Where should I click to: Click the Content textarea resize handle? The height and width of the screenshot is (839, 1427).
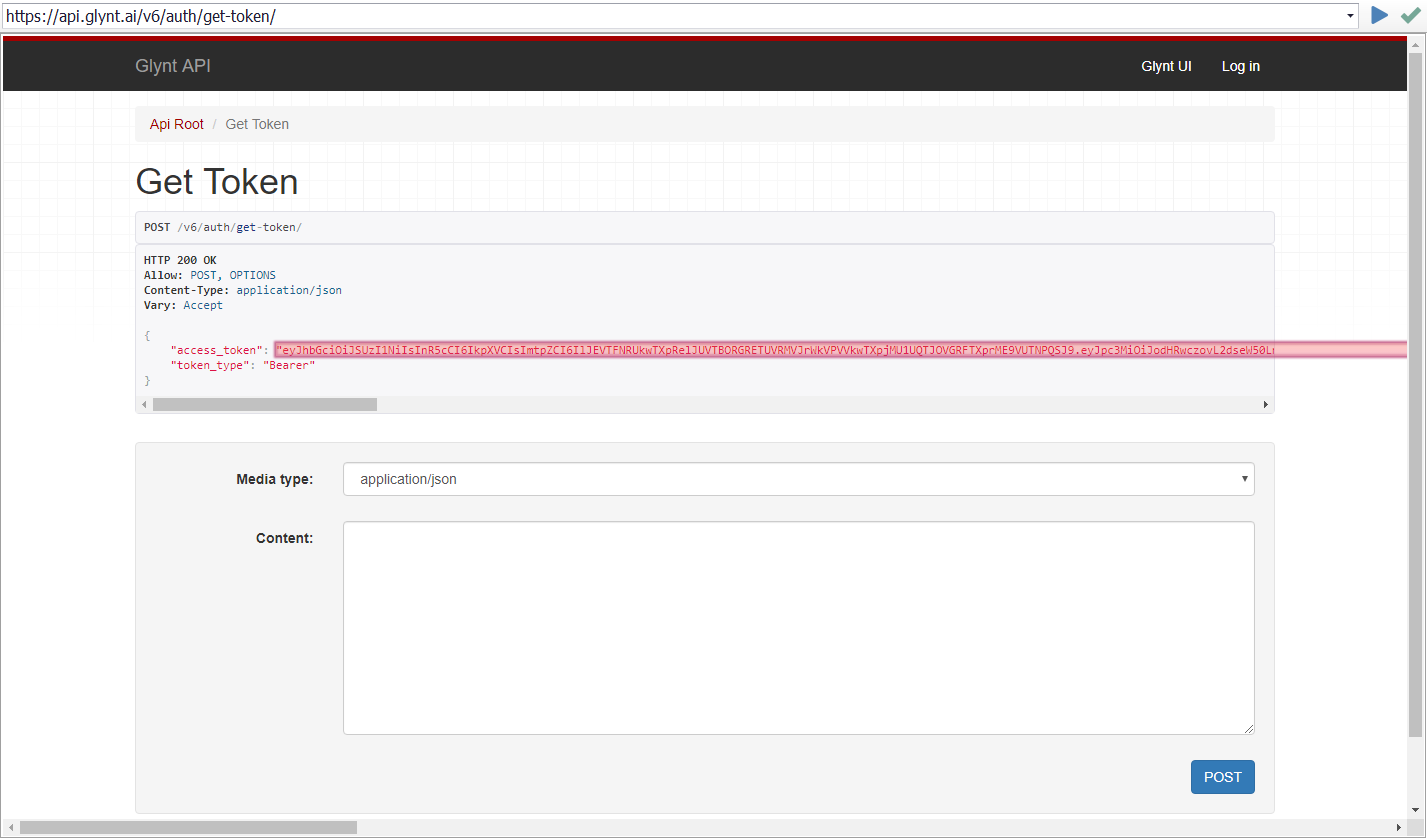pyautogui.click(x=1249, y=729)
